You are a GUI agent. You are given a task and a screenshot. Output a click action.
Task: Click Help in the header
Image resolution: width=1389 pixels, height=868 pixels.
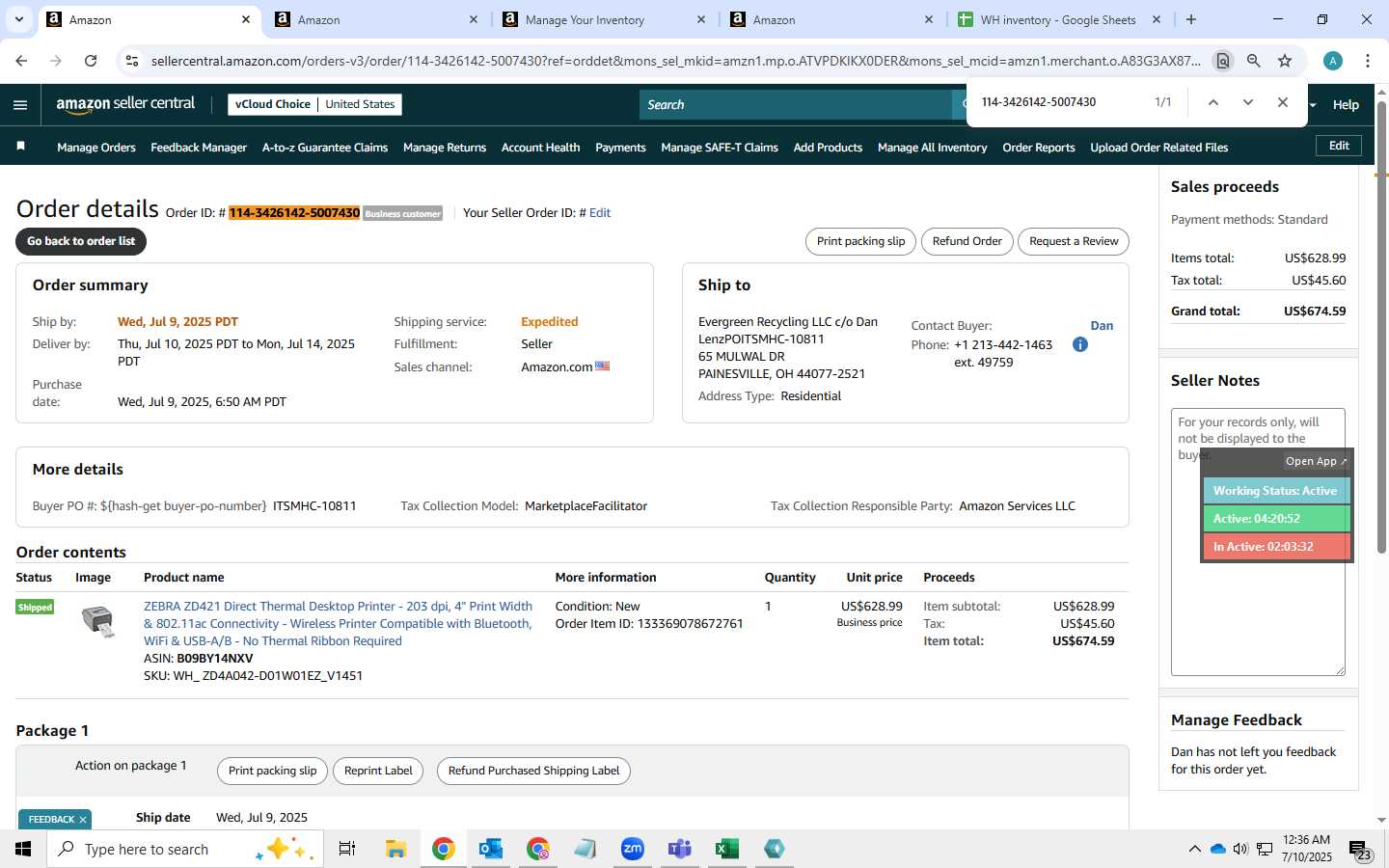(x=1346, y=105)
